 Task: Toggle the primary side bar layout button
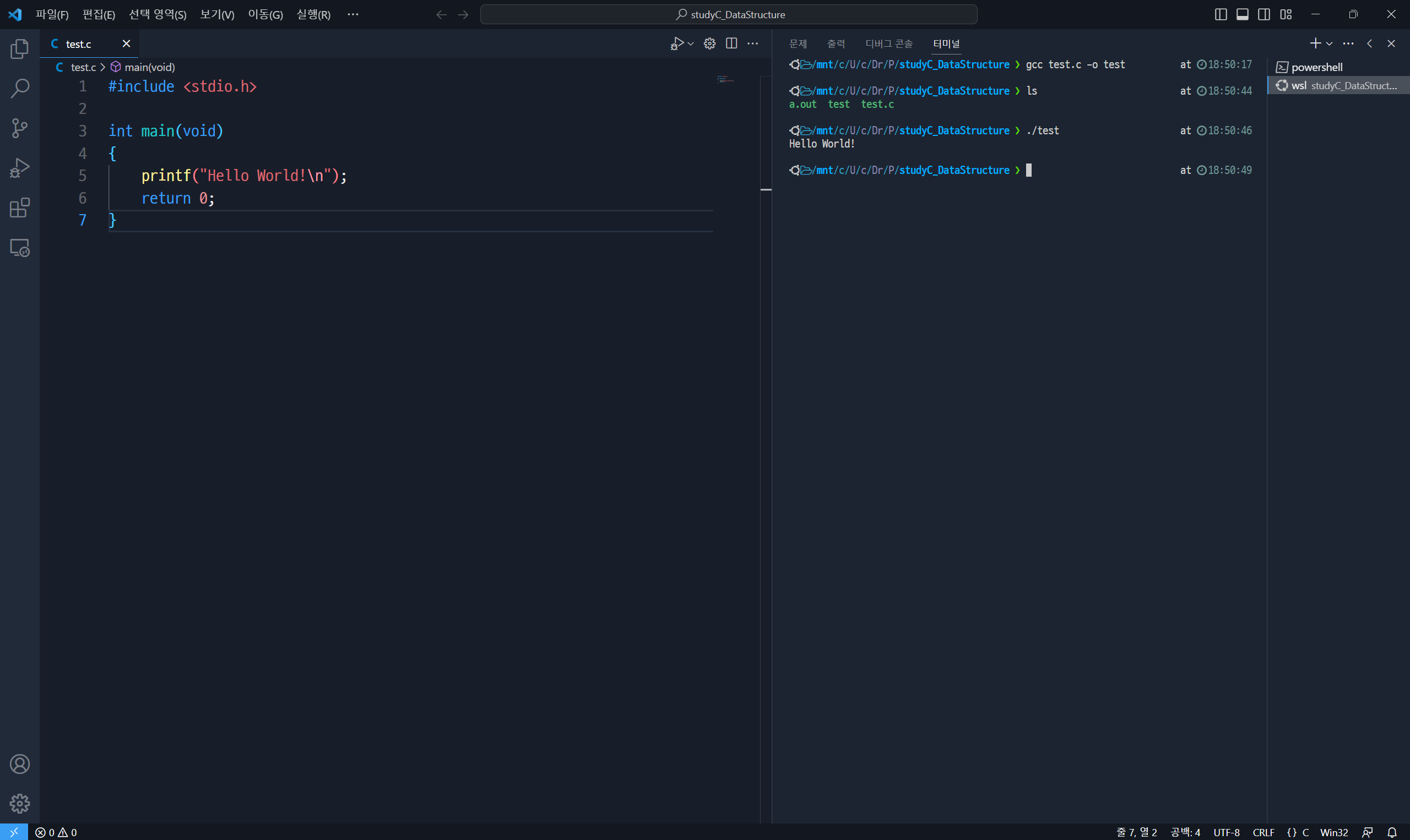click(1221, 15)
